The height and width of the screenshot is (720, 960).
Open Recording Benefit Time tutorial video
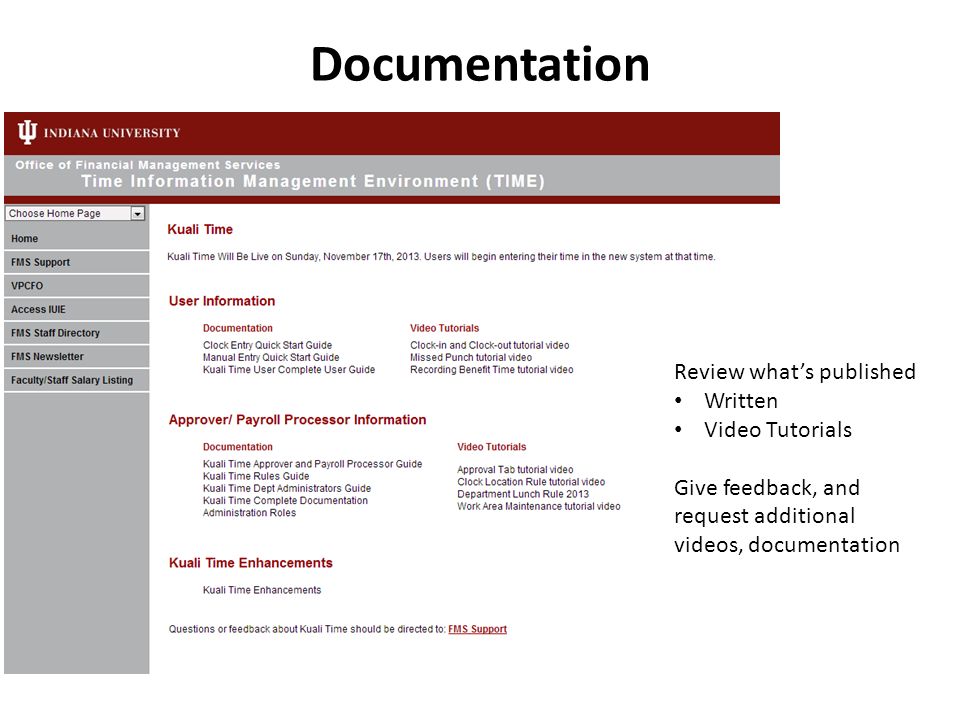point(492,370)
